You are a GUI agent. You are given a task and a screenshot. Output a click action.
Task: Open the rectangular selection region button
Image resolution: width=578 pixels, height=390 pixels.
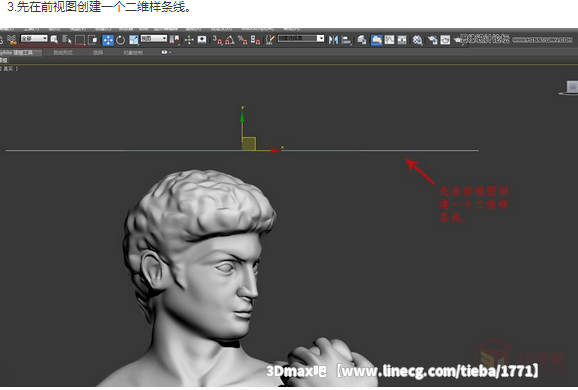(80, 40)
